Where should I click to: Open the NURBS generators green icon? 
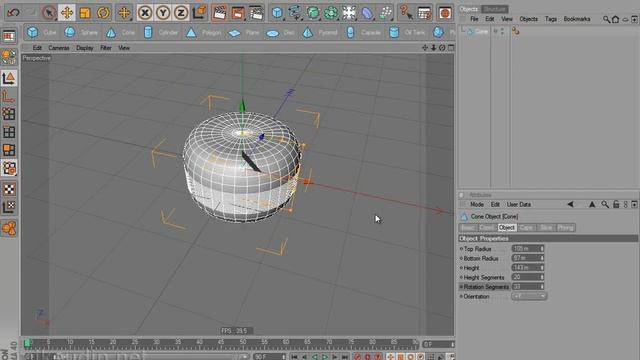point(313,13)
